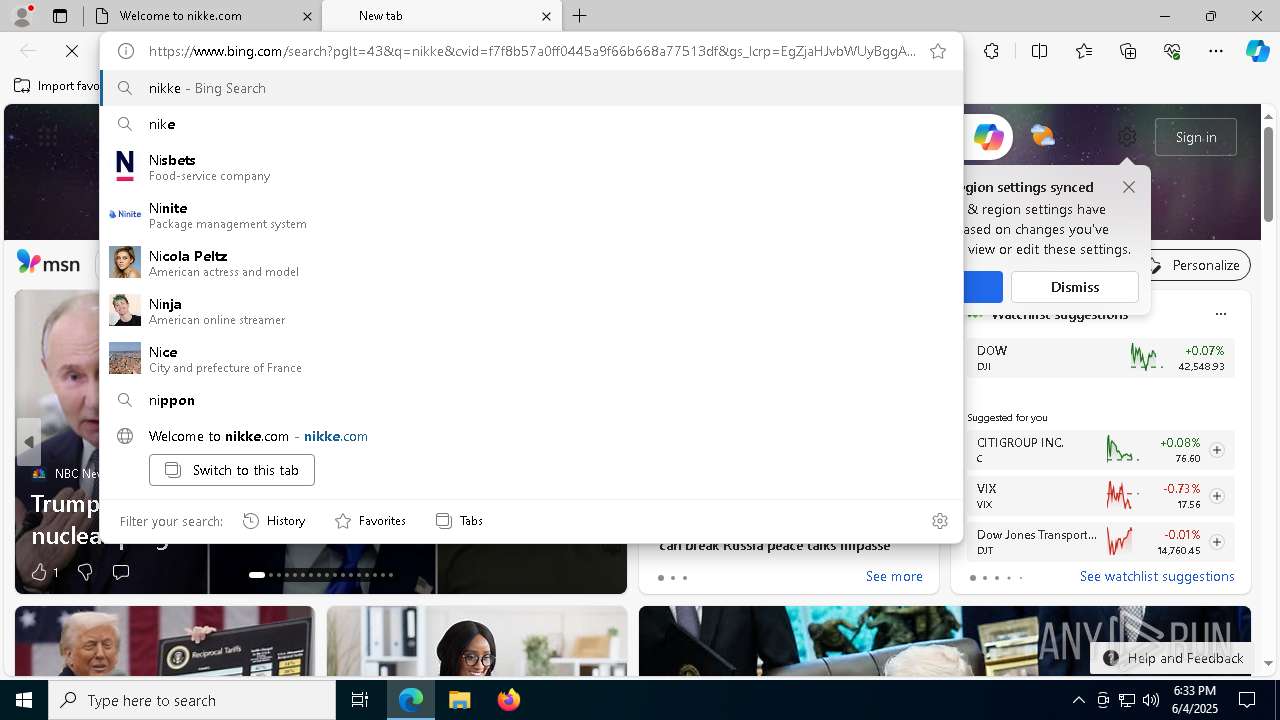Open the MSN logo

[x=48, y=263]
